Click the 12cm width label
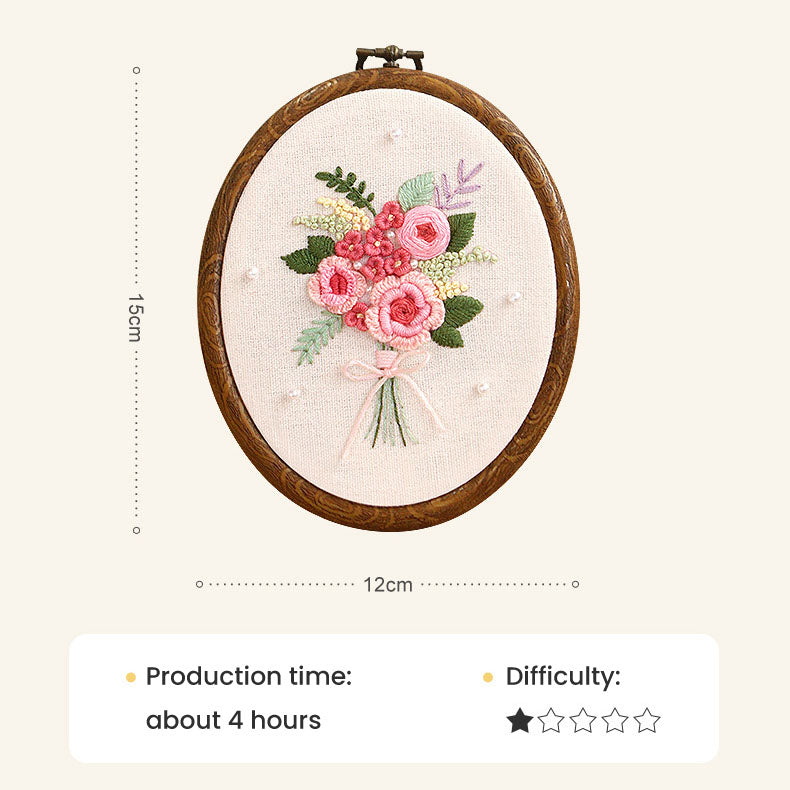Image resolution: width=790 pixels, height=790 pixels. point(388,584)
